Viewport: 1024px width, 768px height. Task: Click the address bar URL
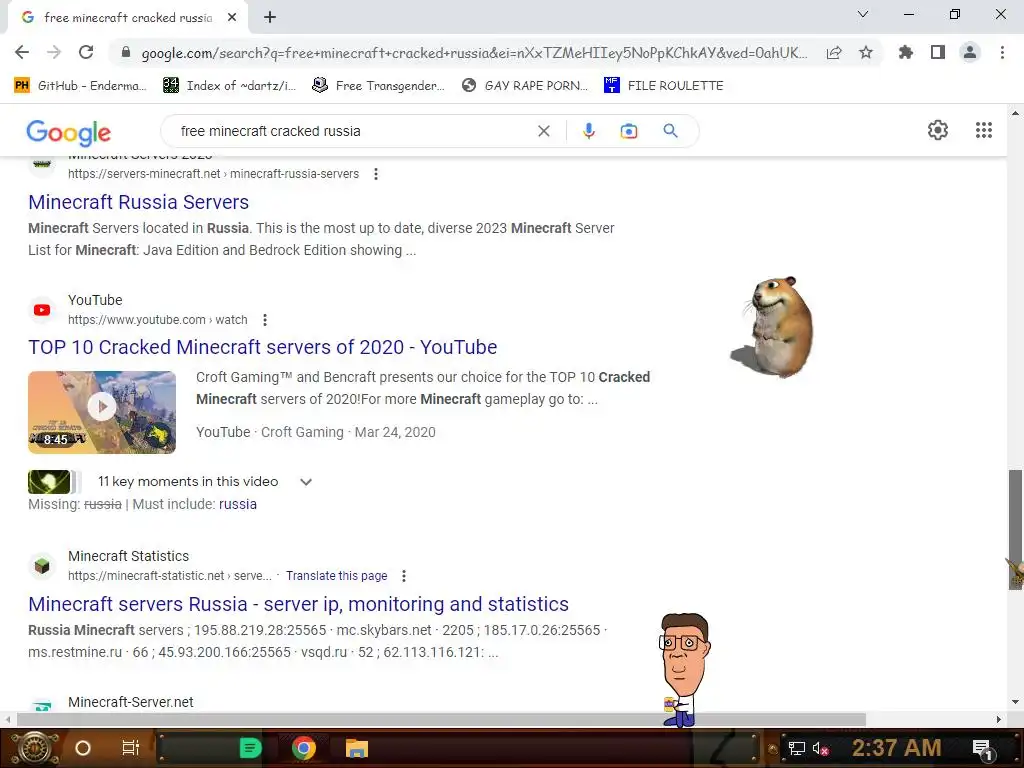(x=474, y=53)
